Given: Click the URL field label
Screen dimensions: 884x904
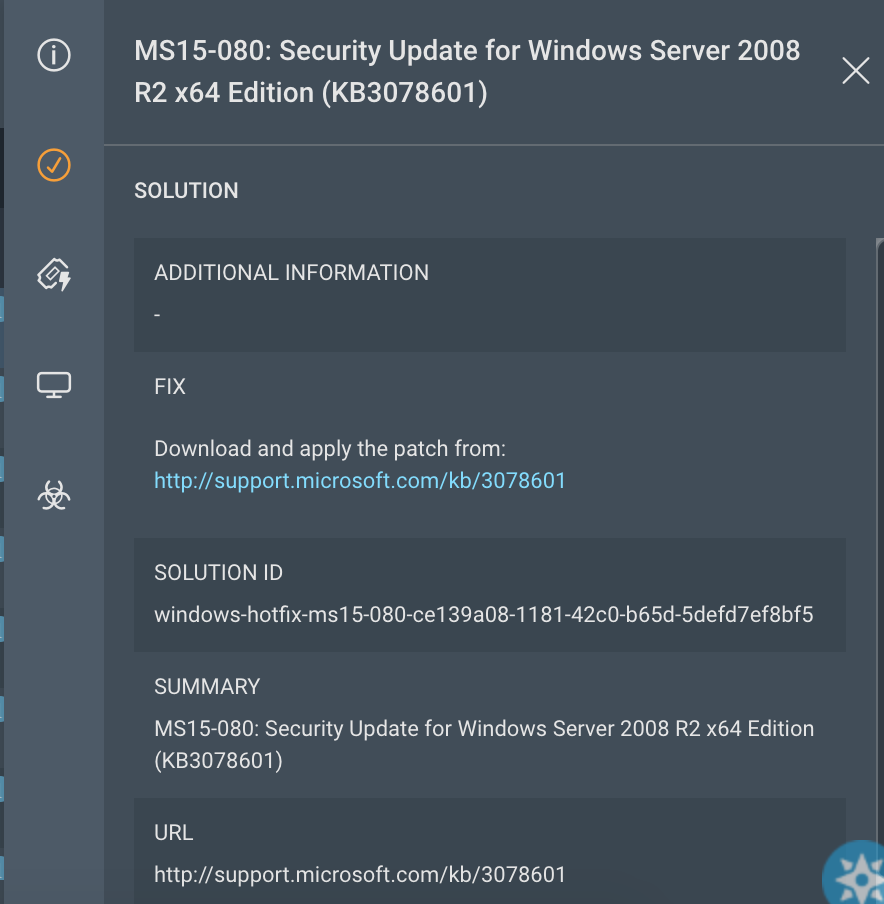Looking at the screenshot, I should (173, 833).
